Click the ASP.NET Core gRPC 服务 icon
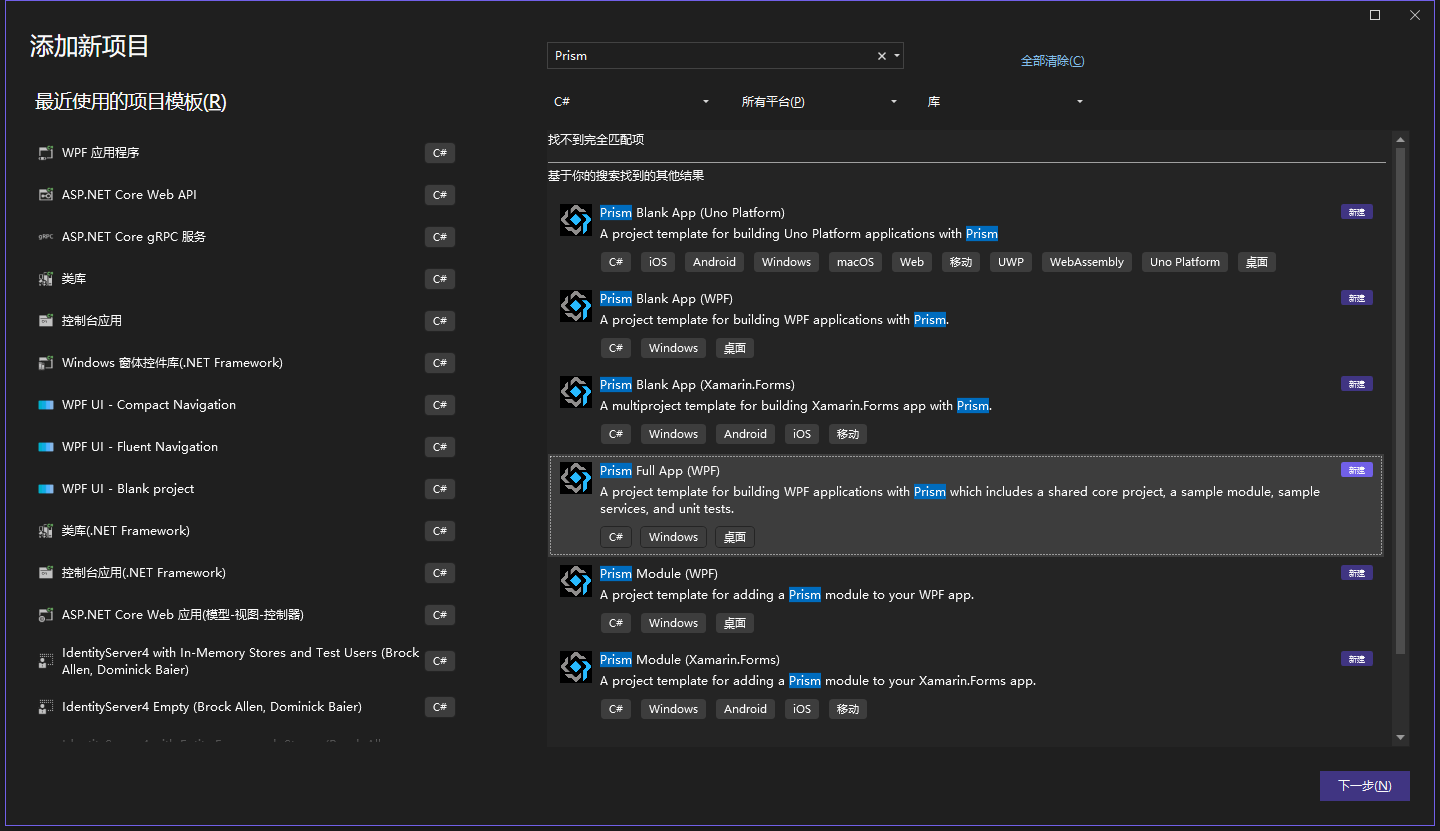 (45, 236)
